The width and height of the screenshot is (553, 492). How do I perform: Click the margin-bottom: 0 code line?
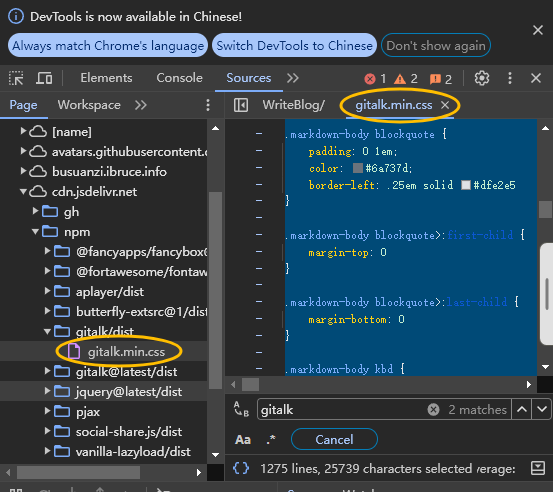pos(356,320)
